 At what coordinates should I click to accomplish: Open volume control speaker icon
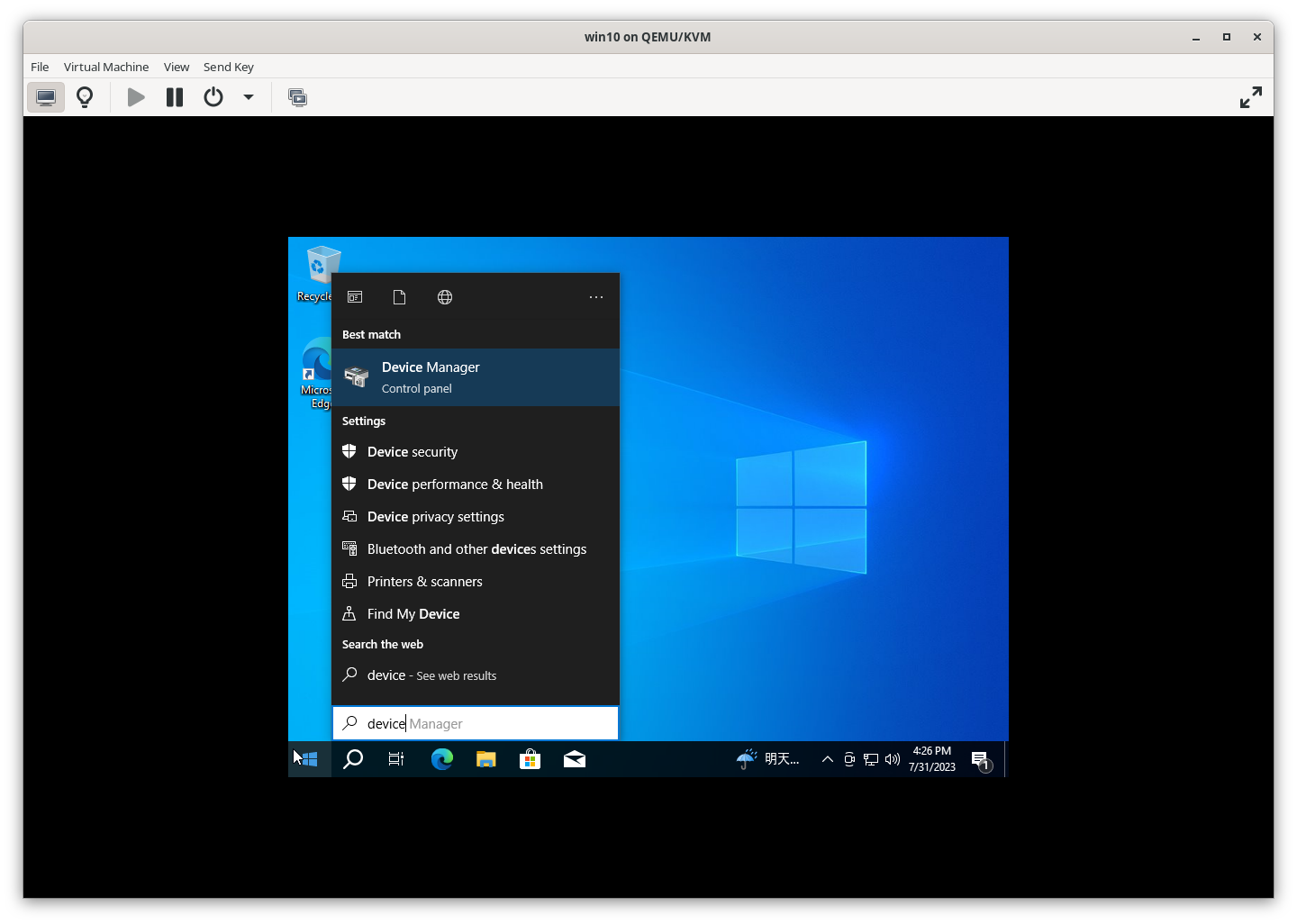pyautogui.click(x=893, y=759)
